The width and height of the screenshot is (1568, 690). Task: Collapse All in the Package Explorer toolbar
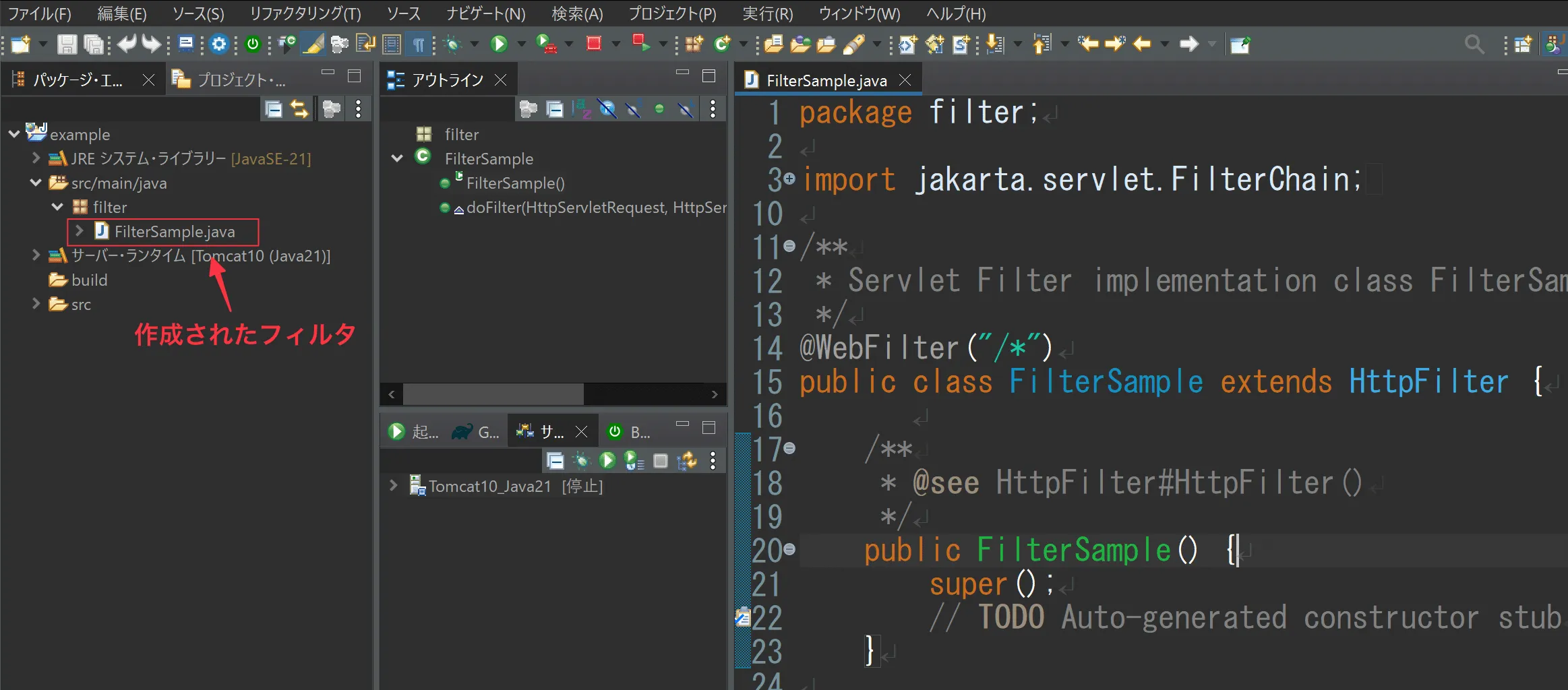(274, 109)
